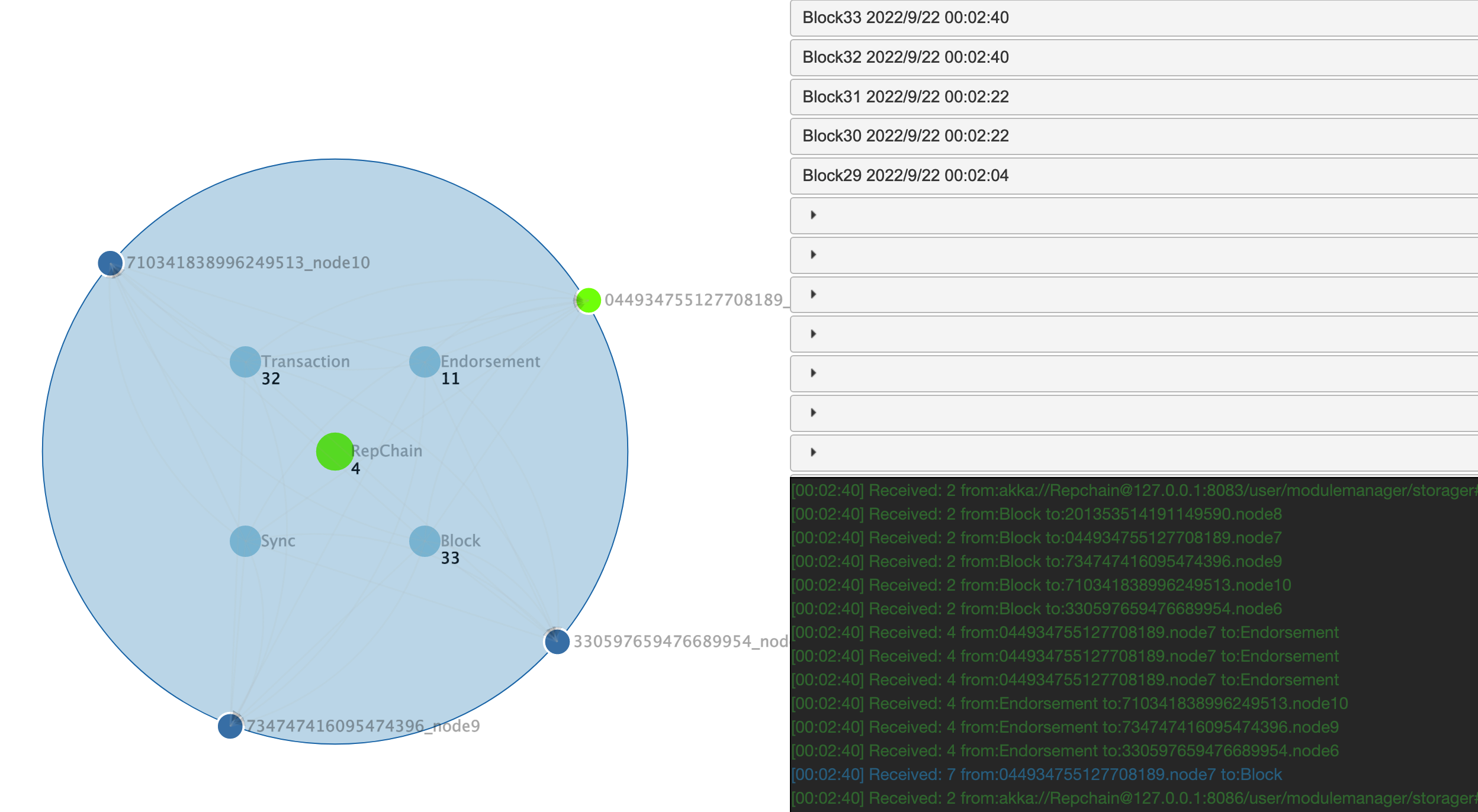Select the green 044934755127708189 peer node
Screen dimensions: 1478x812
click(x=589, y=301)
